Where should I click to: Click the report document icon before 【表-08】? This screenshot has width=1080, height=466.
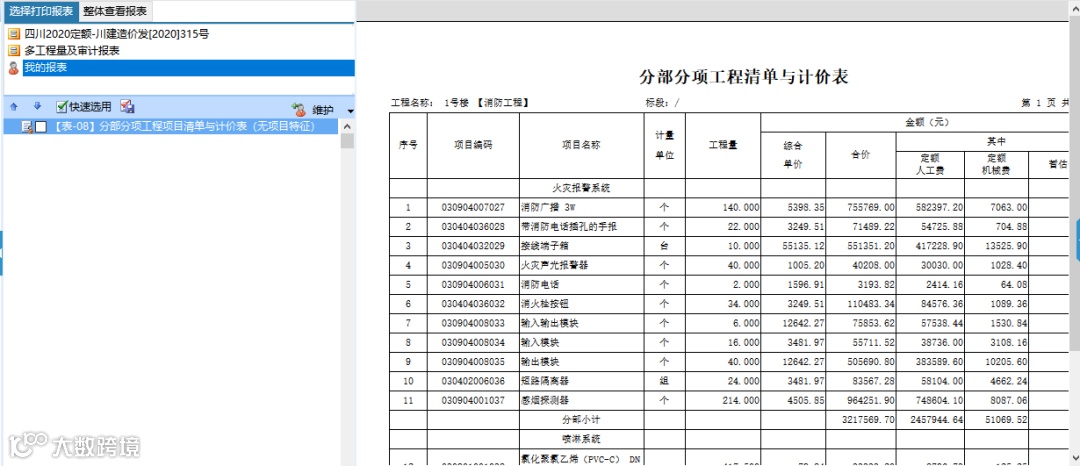coord(28,127)
